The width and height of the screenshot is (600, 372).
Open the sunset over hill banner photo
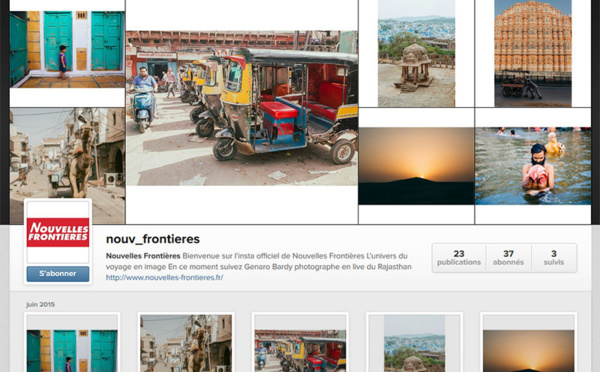pos(416,166)
